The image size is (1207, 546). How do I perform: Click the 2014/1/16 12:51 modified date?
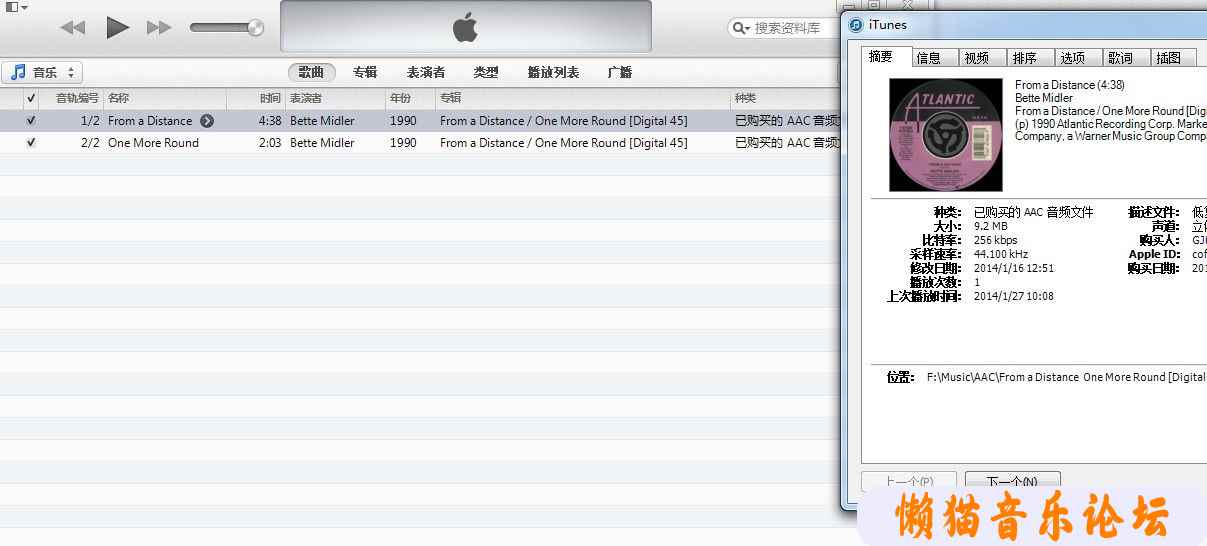1014,268
